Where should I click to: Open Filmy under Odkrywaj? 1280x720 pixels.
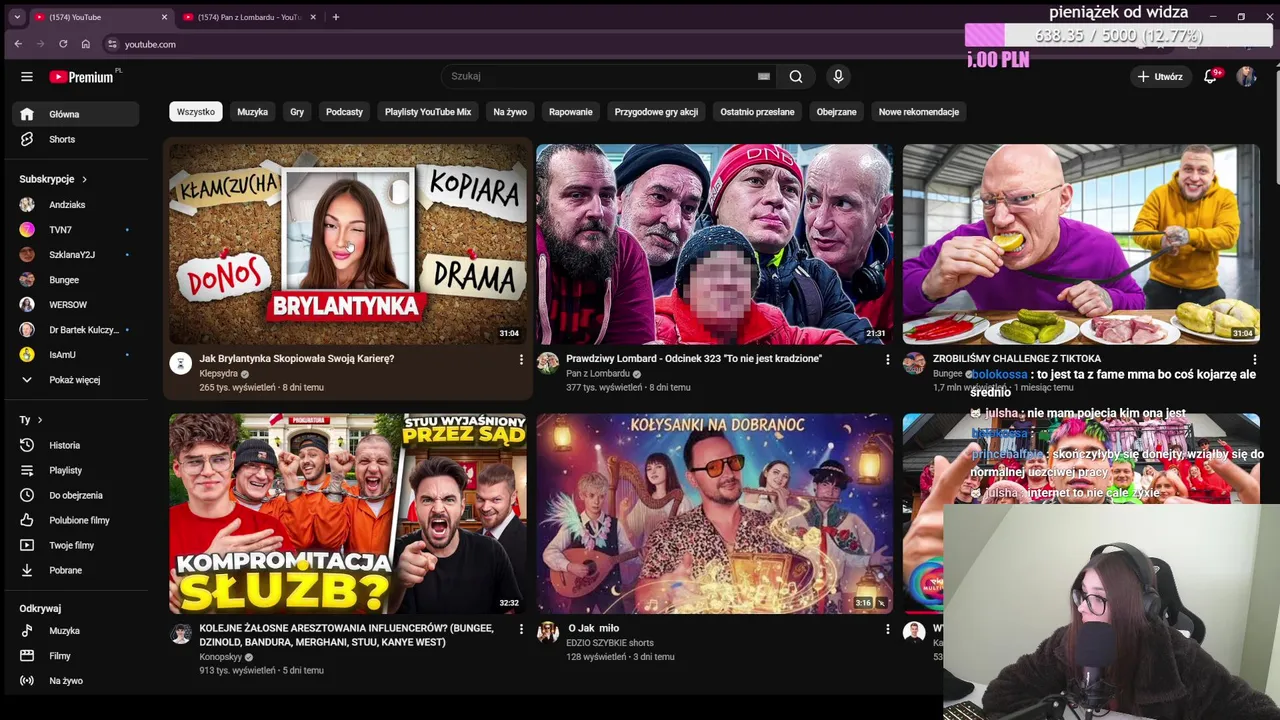(76, 656)
